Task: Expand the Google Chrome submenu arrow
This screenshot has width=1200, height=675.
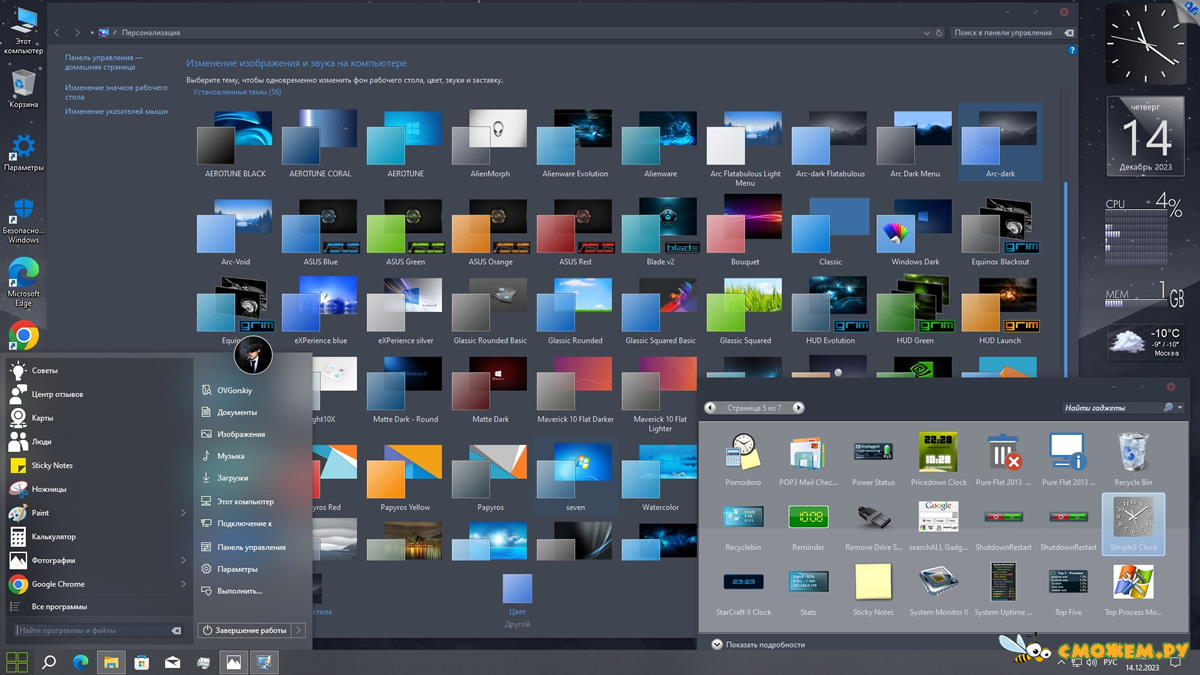Action: coord(183,584)
